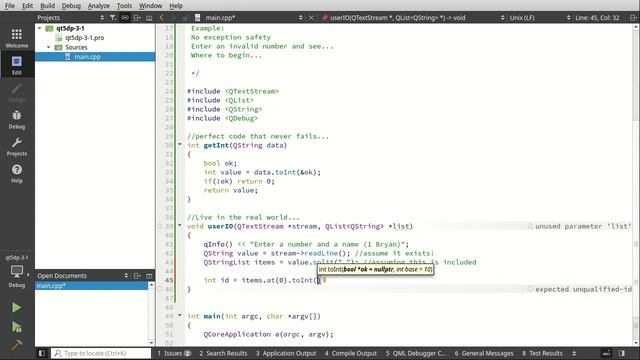Show the Issues output pane

tap(174, 353)
